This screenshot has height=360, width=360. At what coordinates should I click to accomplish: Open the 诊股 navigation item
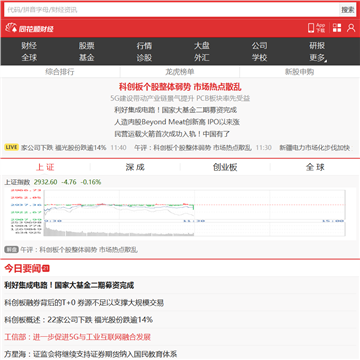(144, 58)
